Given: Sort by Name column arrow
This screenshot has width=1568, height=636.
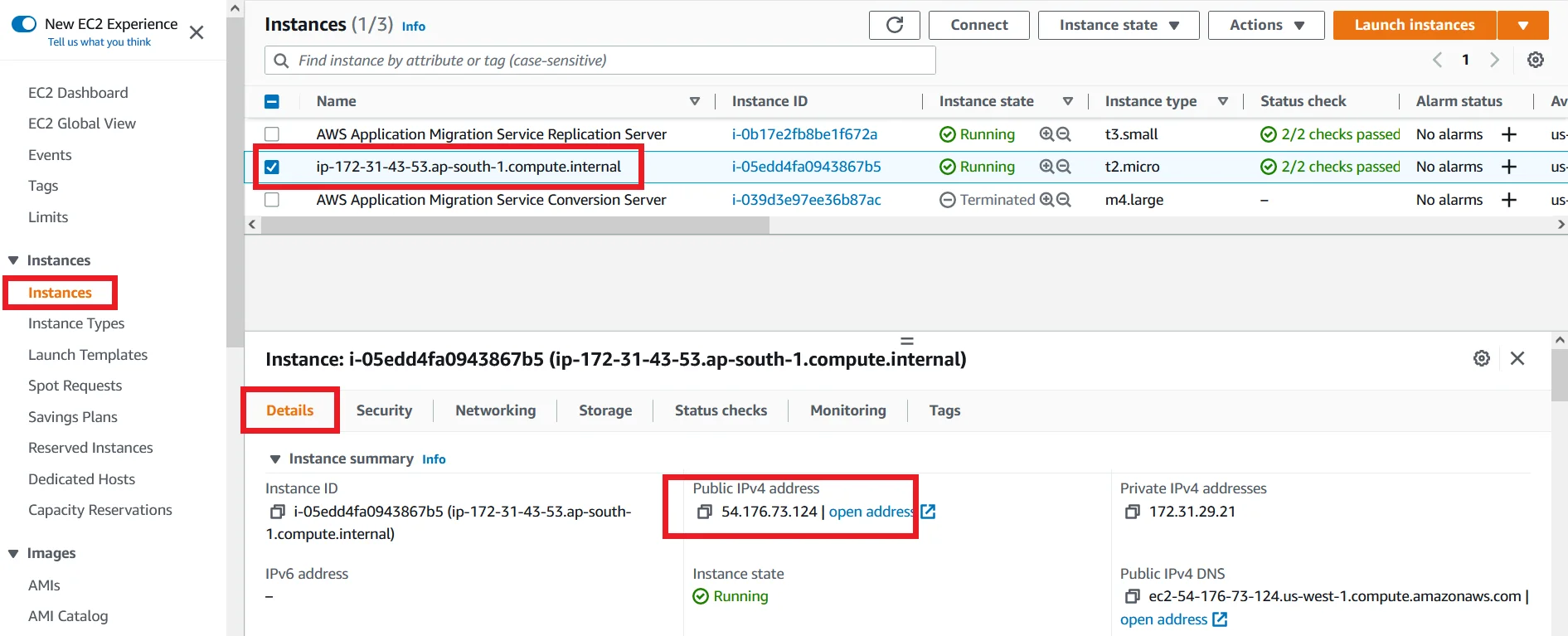Looking at the screenshot, I should [695, 101].
